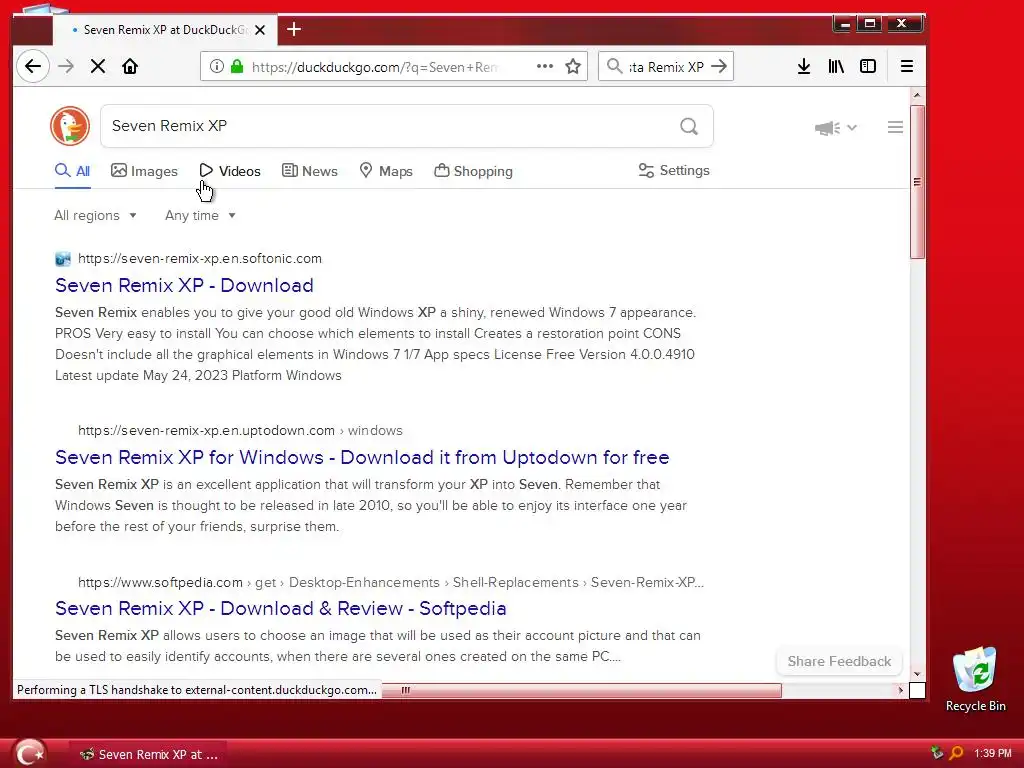Image resolution: width=1024 pixels, height=768 pixels.
Task: Open page actions three-dot menu in the address bar
Action: click(x=545, y=66)
